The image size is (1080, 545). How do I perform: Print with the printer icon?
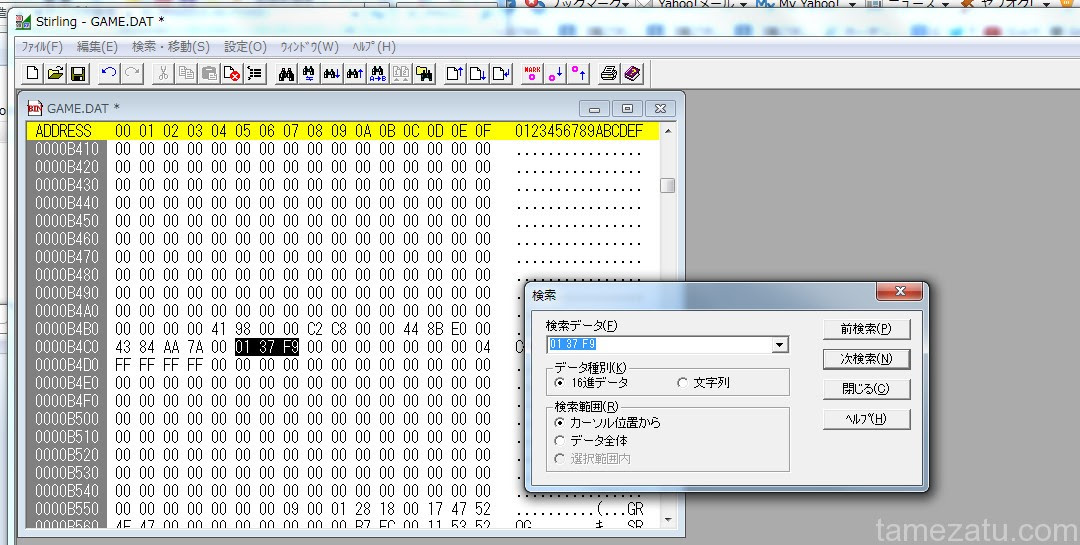pyautogui.click(x=609, y=73)
